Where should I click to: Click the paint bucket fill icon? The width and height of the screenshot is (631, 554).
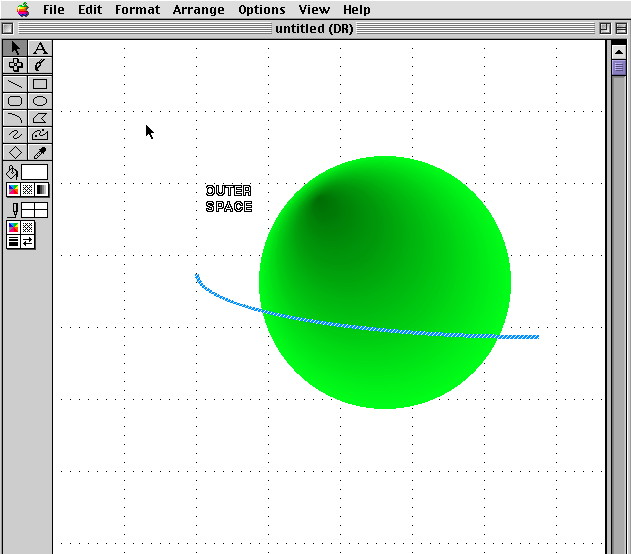(12, 172)
